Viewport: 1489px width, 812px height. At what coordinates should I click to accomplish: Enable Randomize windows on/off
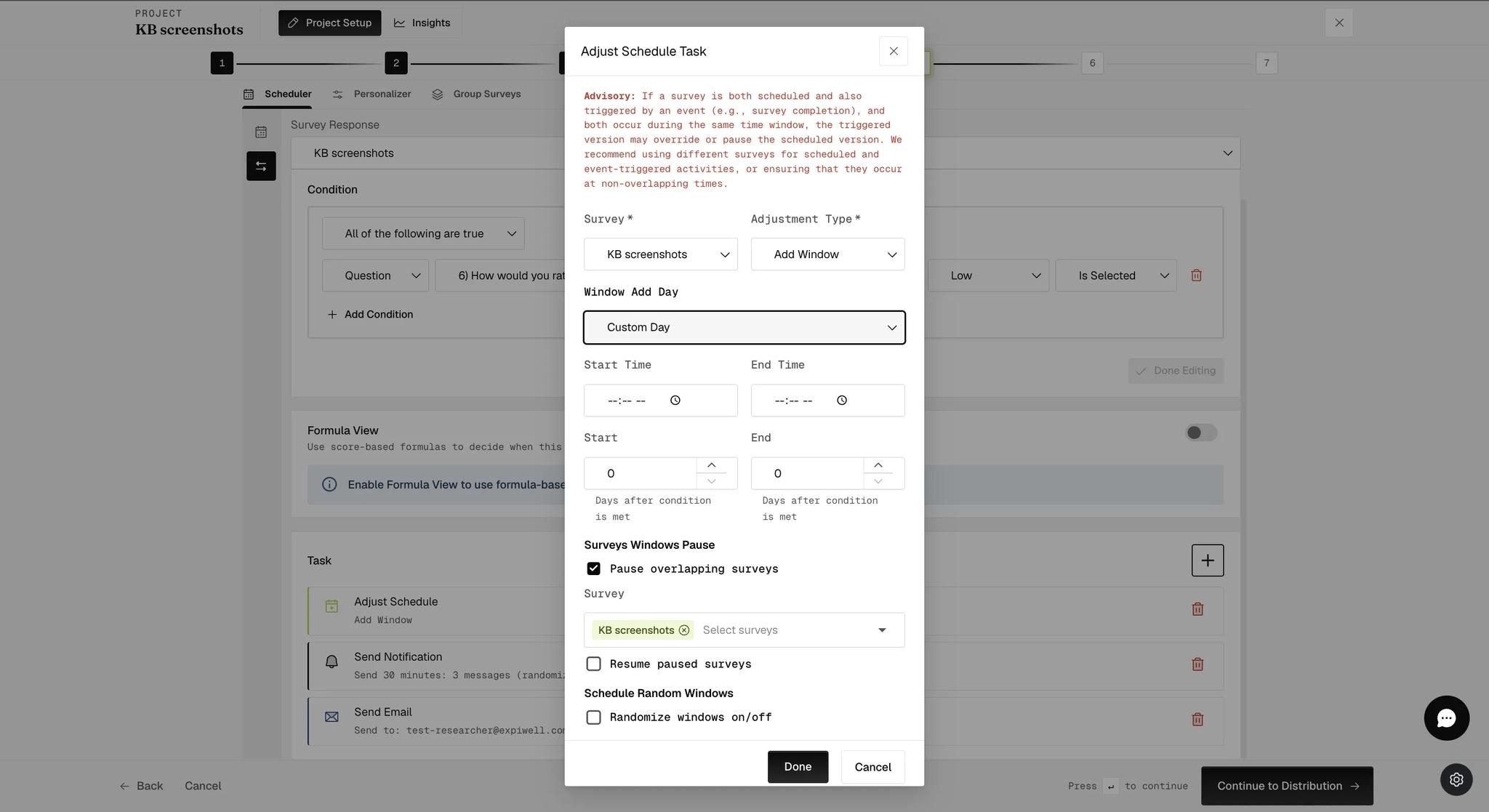point(593,717)
